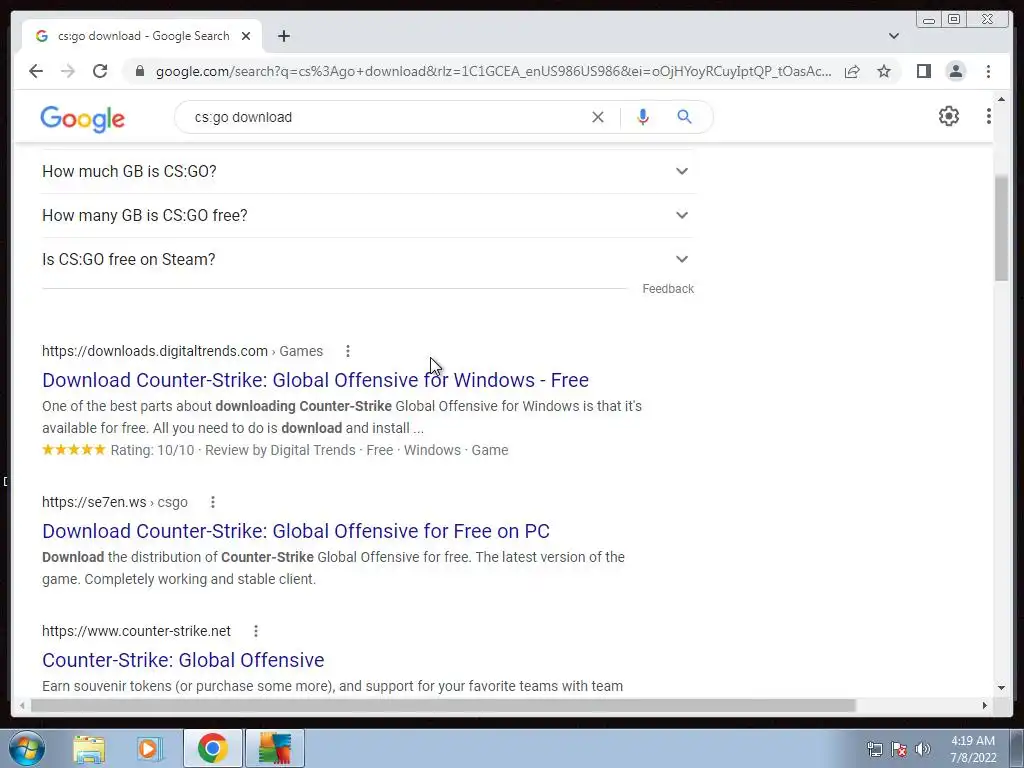The width and height of the screenshot is (1024, 768).
Task: Start voice search with microphone
Action: [x=643, y=117]
